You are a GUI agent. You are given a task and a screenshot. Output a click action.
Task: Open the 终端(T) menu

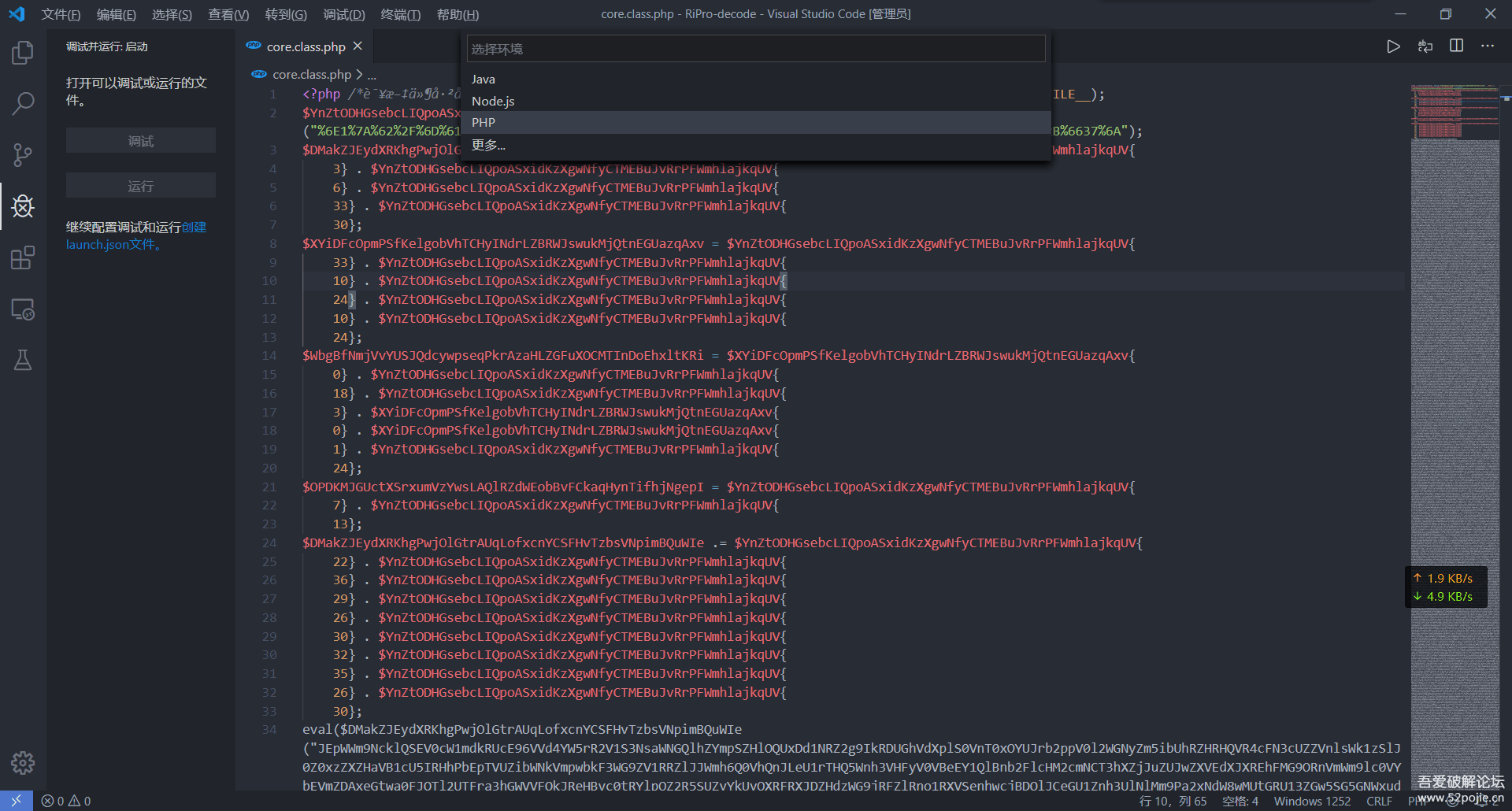click(x=400, y=14)
